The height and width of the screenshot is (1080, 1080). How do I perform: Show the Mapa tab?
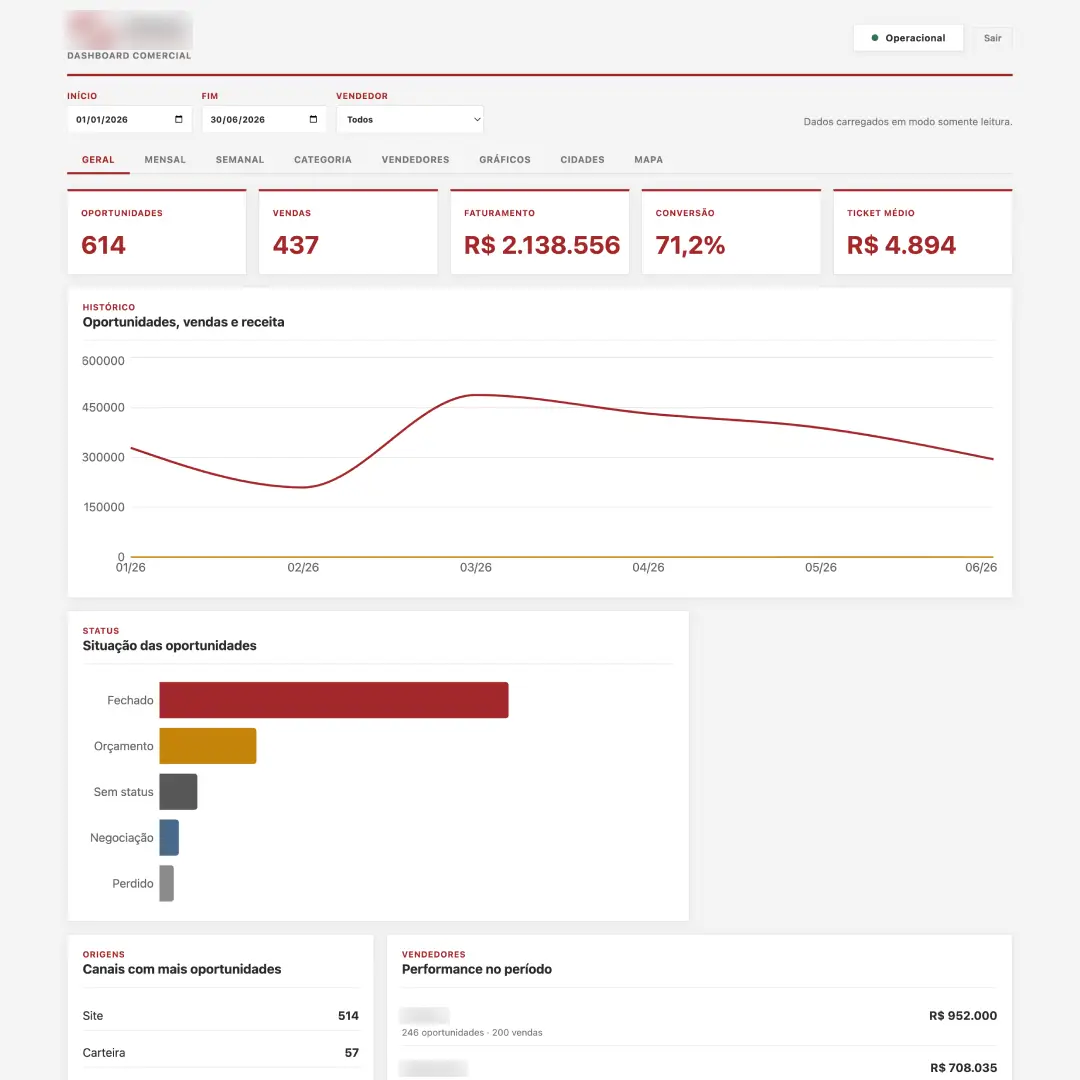[x=649, y=160]
